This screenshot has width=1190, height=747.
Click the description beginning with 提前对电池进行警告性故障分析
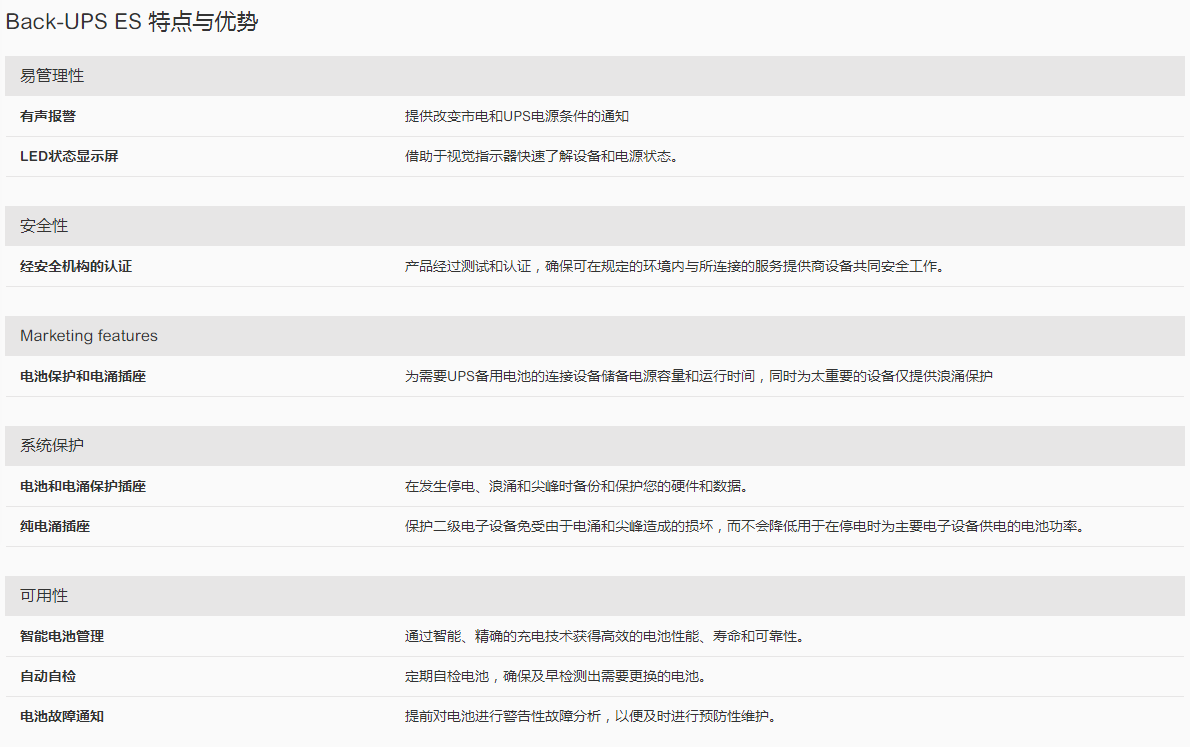click(590, 716)
